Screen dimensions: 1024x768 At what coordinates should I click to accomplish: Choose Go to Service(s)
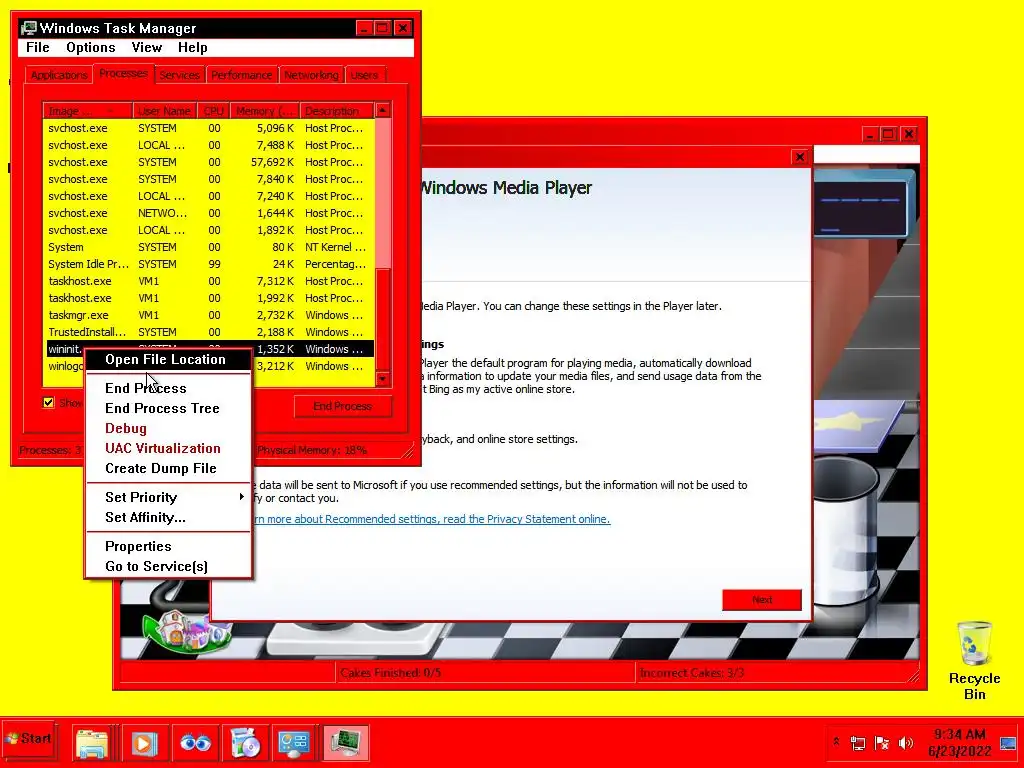click(168, 566)
